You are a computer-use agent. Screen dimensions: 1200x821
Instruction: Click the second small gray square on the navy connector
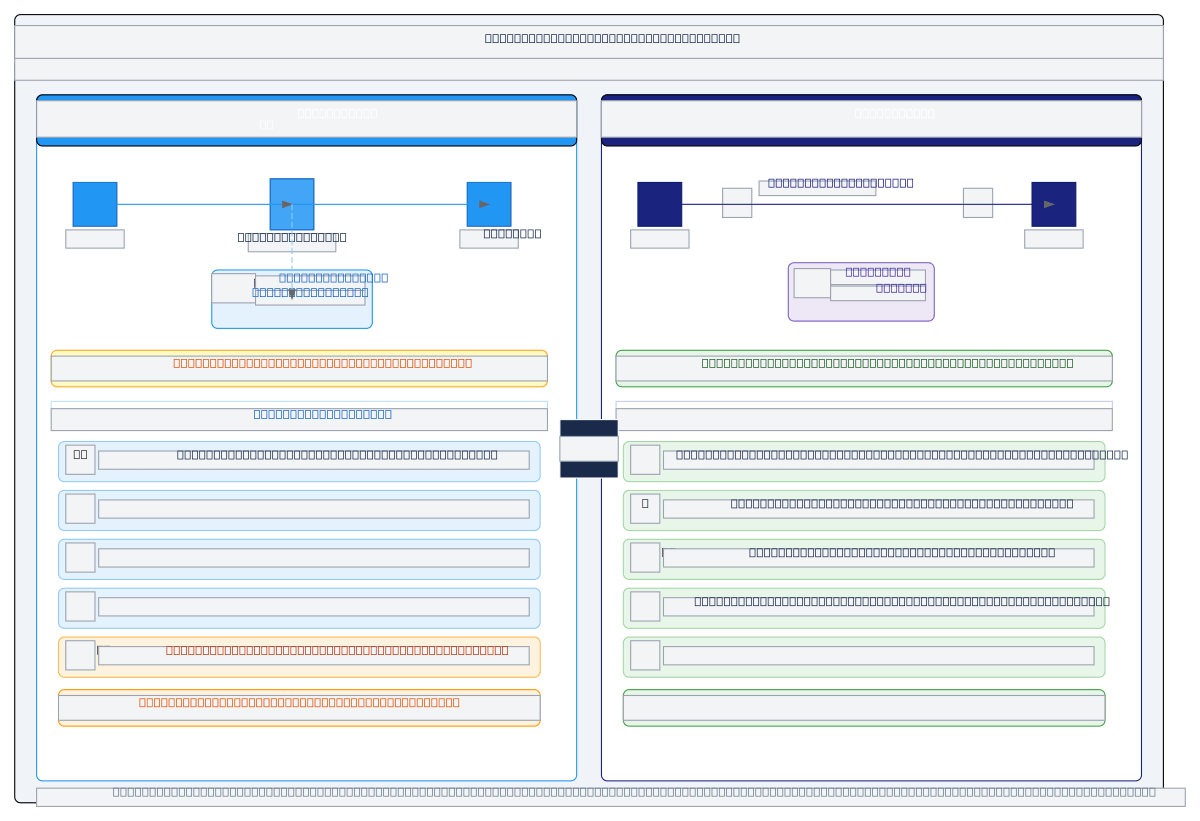977,202
